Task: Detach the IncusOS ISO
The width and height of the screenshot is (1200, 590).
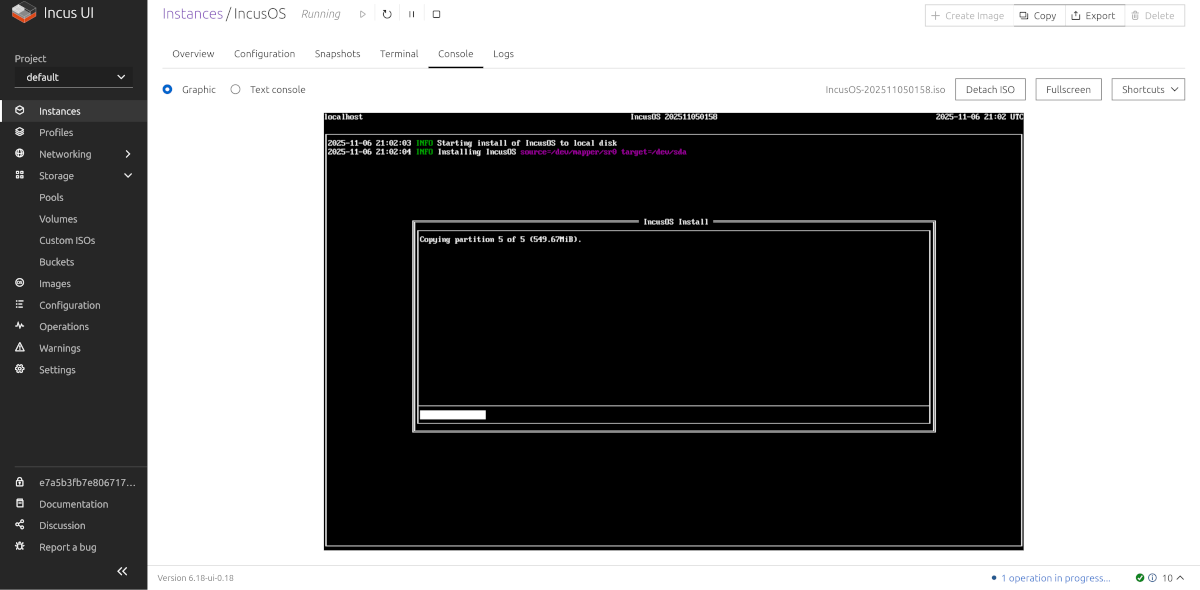Action: [990, 89]
